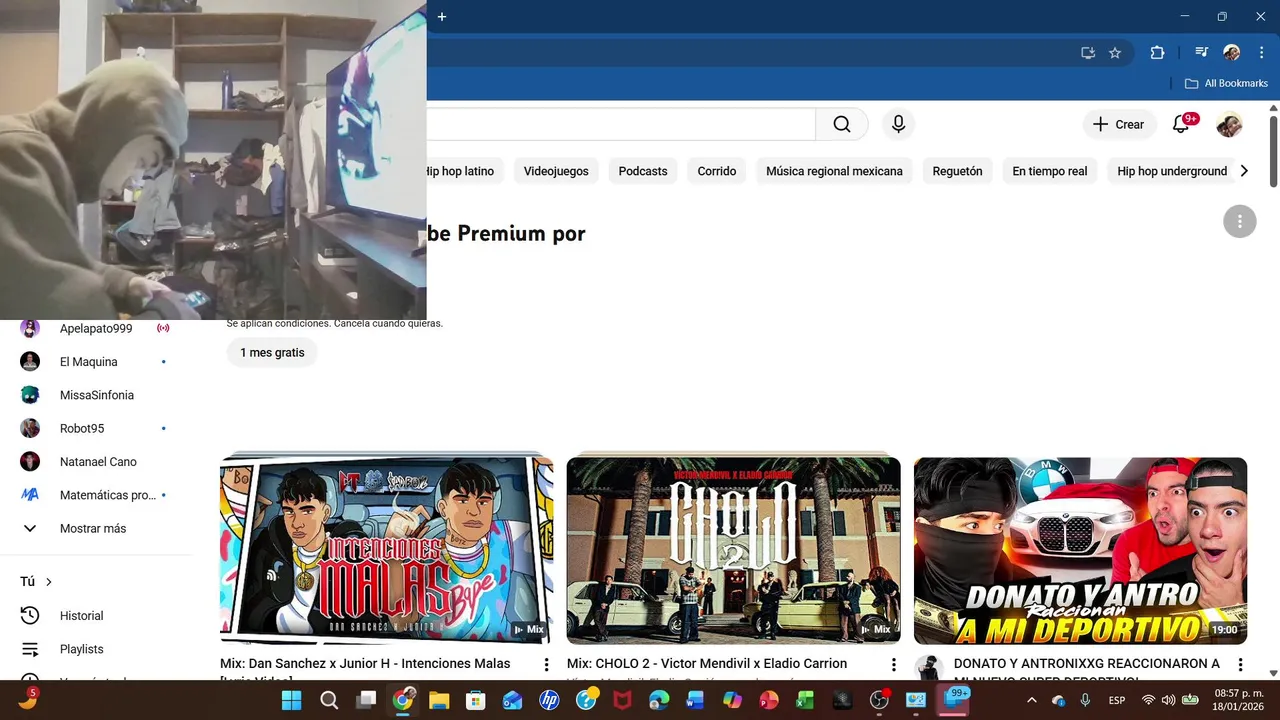1280x720 pixels.
Task: Open a new tab with plus button
Action: click(442, 16)
